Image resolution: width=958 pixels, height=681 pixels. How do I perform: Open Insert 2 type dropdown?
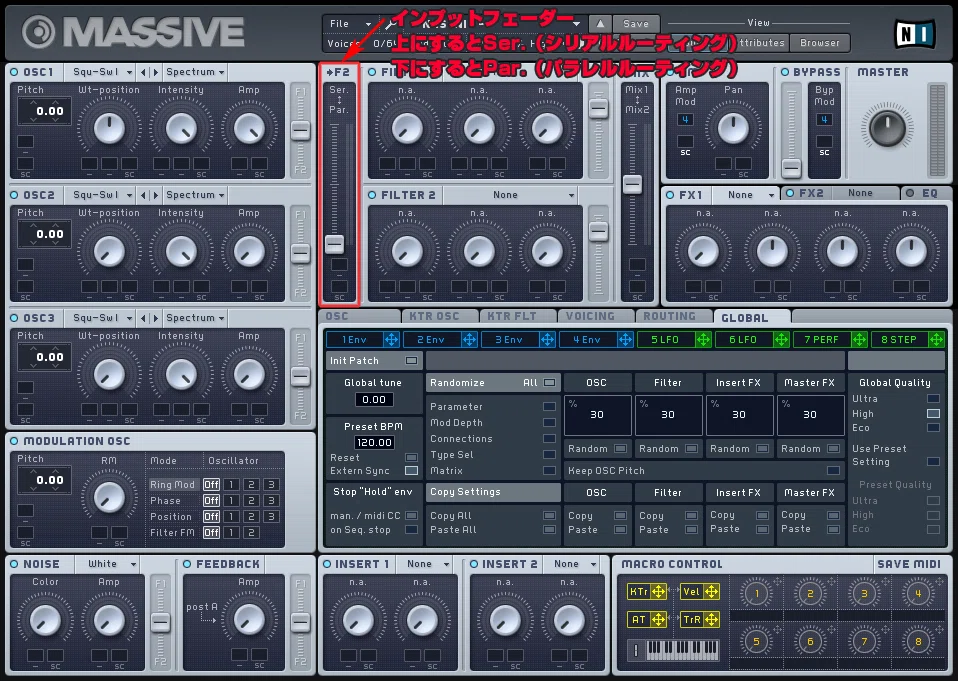(x=572, y=564)
